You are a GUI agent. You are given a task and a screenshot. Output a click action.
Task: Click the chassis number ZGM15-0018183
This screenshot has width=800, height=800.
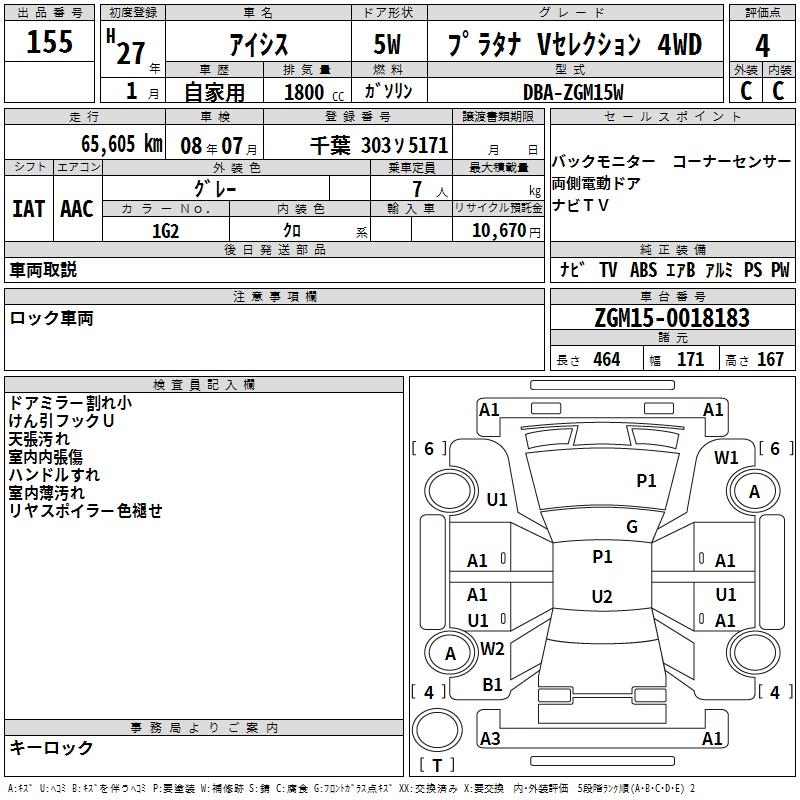[x=672, y=318]
